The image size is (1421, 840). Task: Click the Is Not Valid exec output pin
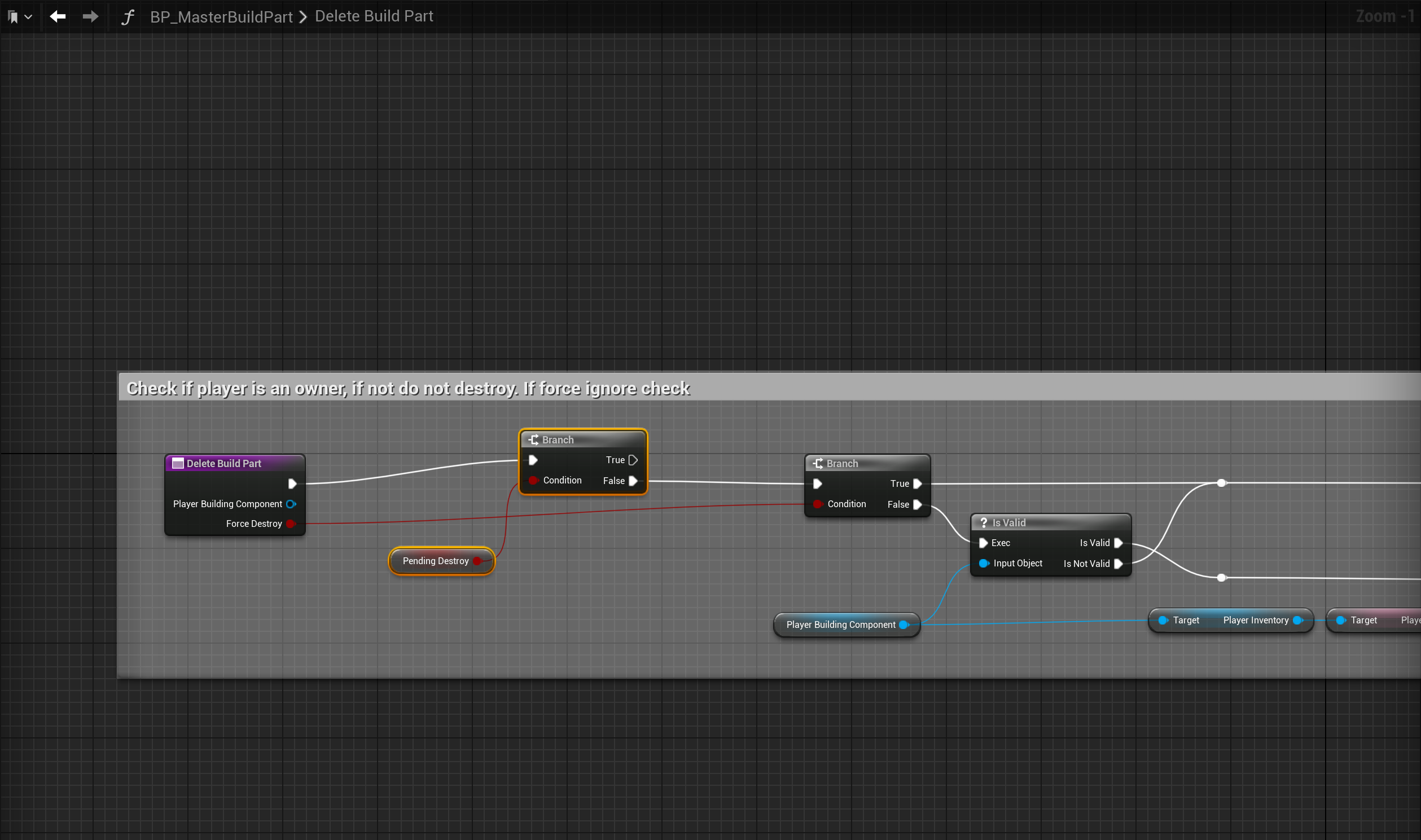pyautogui.click(x=1118, y=564)
